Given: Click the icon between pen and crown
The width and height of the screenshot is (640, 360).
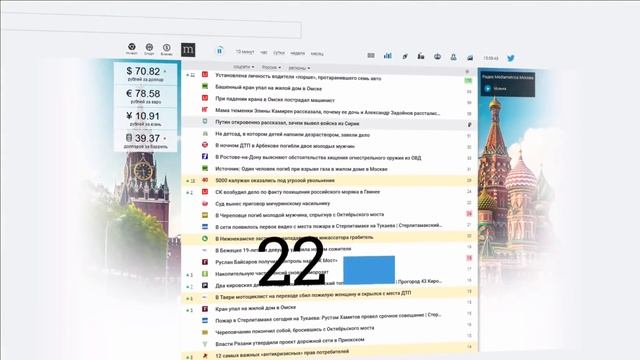Looking at the screenshot, I should click(420, 56).
